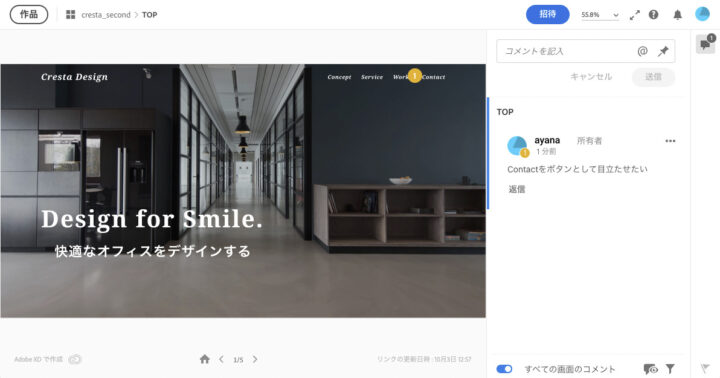Image resolution: width=720 pixels, height=378 pixels.
Task: Open the three-dot menu on ayana's comment
Action: (x=670, y=141)
